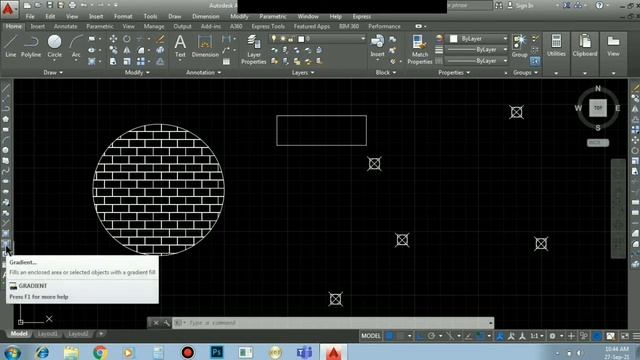This screenshot has width=640, height=360.
Task: Select the Stretch tool in the Modify panel
Action: 113,62
